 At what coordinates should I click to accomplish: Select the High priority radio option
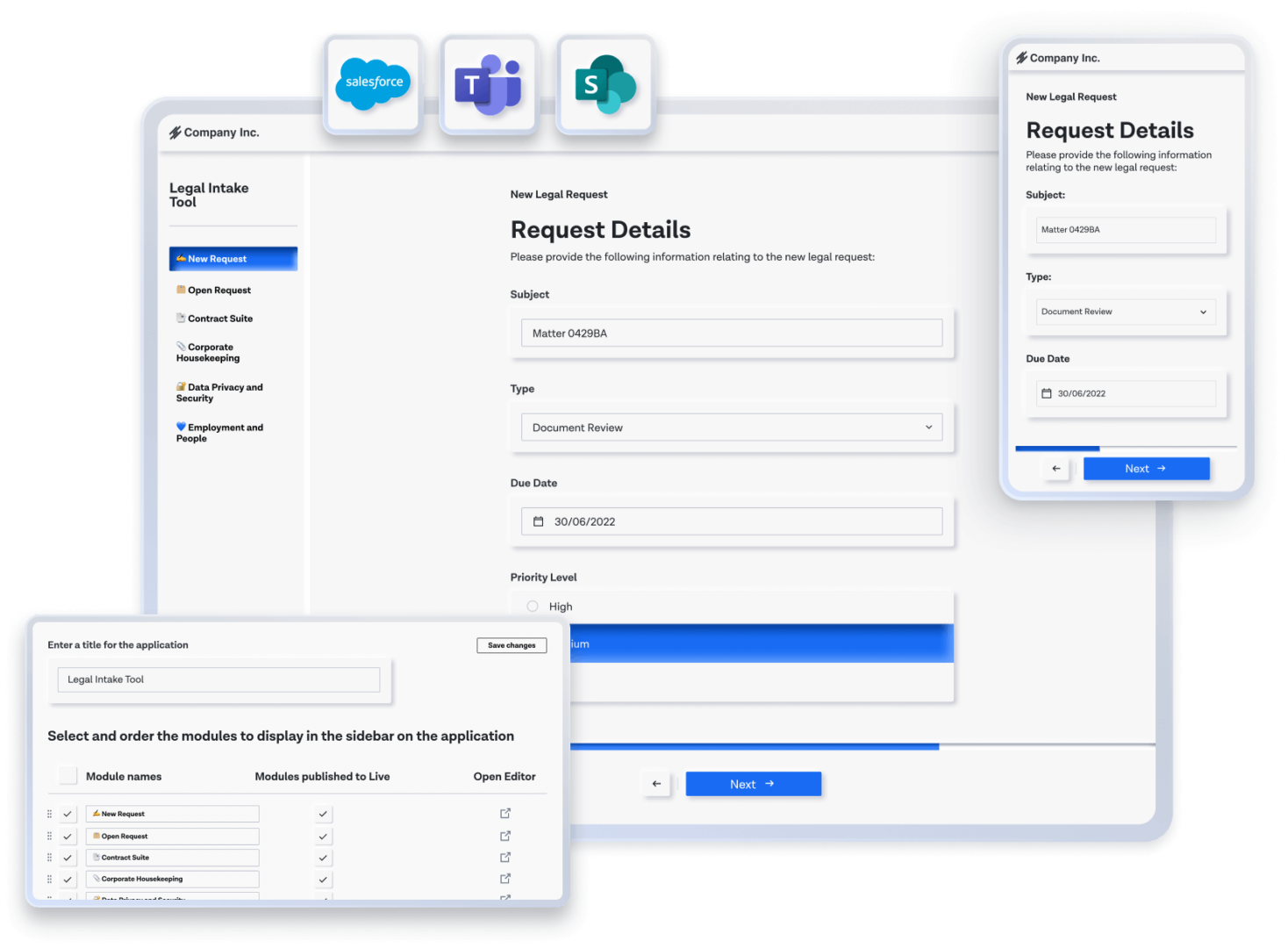(x=533, y=606)
